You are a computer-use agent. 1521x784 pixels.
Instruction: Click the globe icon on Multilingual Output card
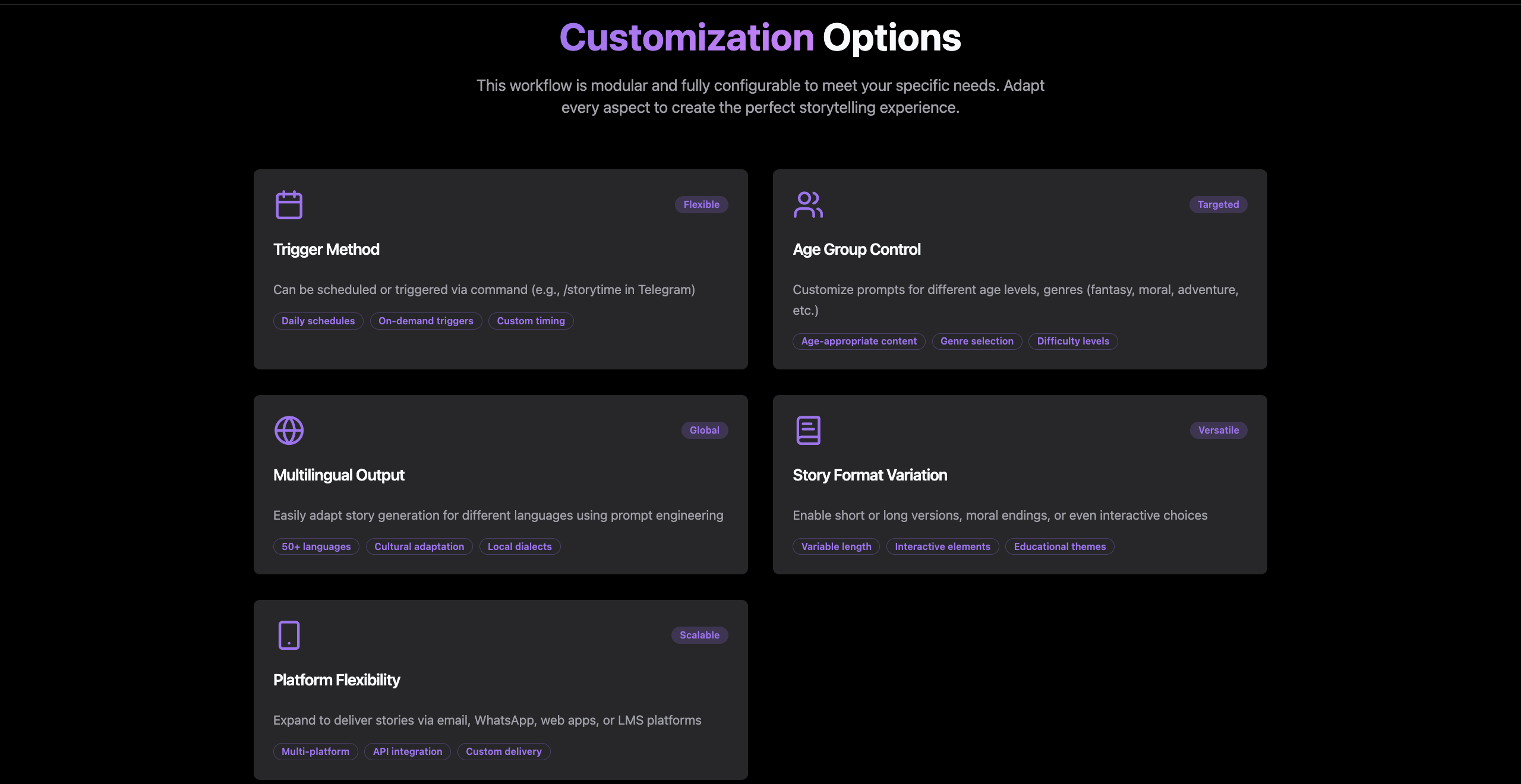(x=289, y=431)
